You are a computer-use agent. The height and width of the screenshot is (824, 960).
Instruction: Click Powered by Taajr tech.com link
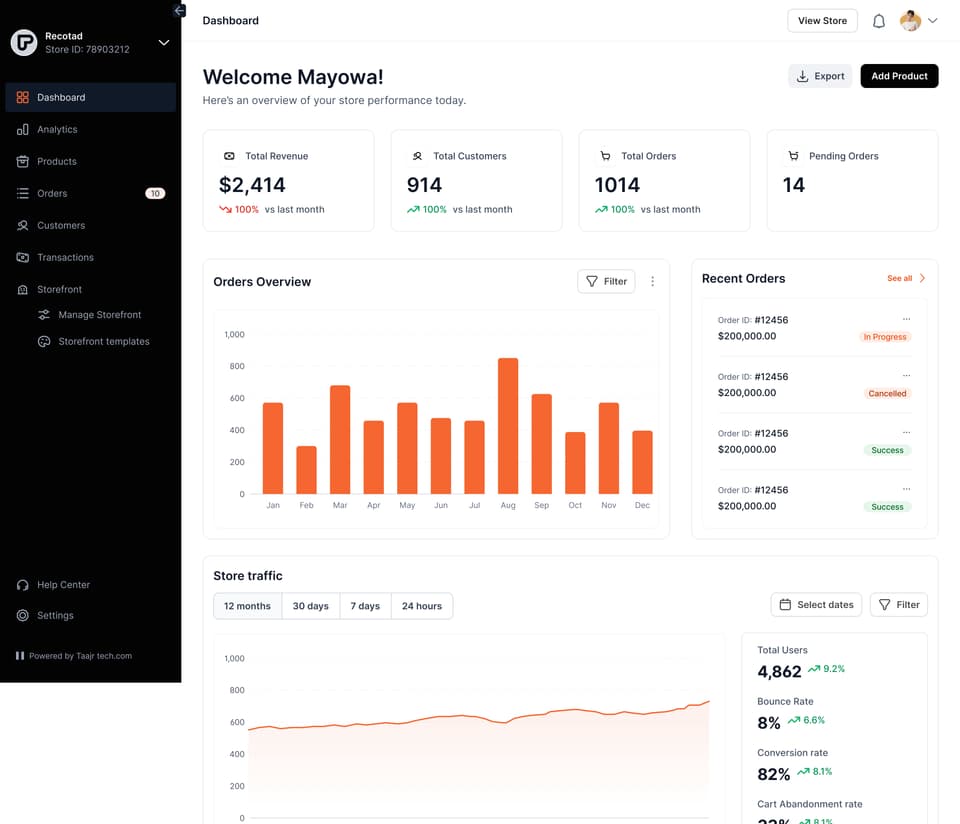coord(73,656)
